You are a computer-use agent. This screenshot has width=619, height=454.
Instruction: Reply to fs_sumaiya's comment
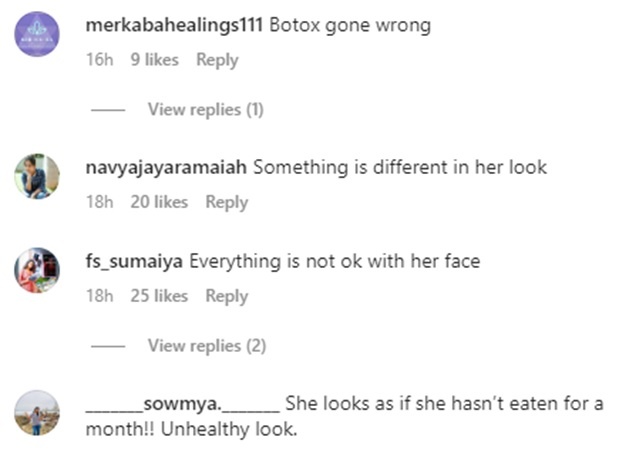click(227, 296)
